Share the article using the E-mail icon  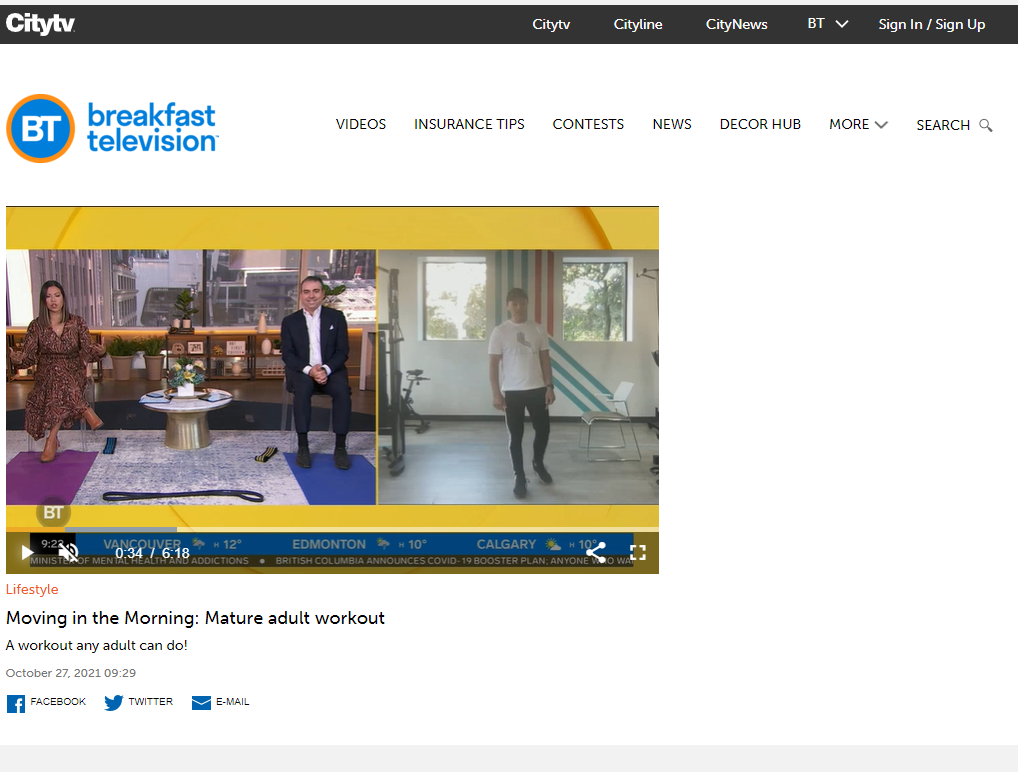[200, 703]
